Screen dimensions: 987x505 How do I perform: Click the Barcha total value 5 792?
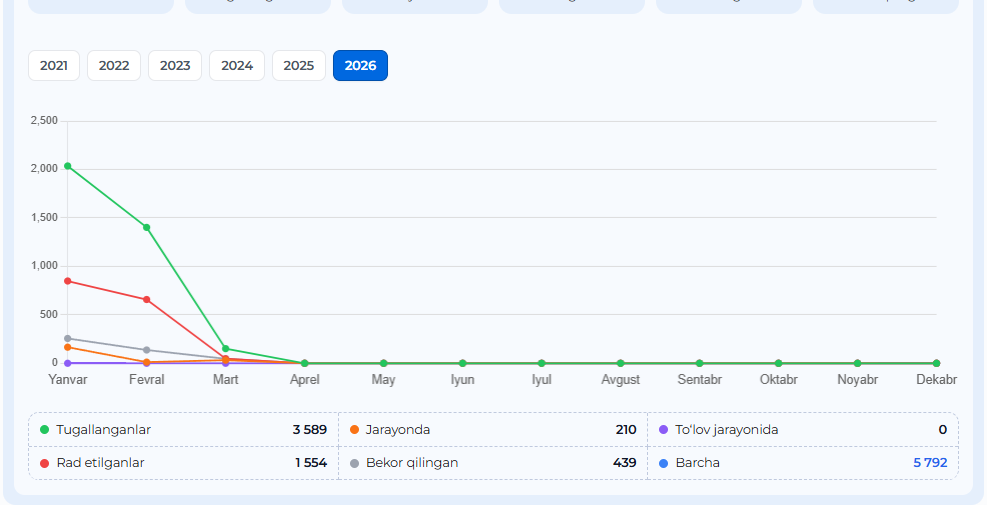point(929,463)
